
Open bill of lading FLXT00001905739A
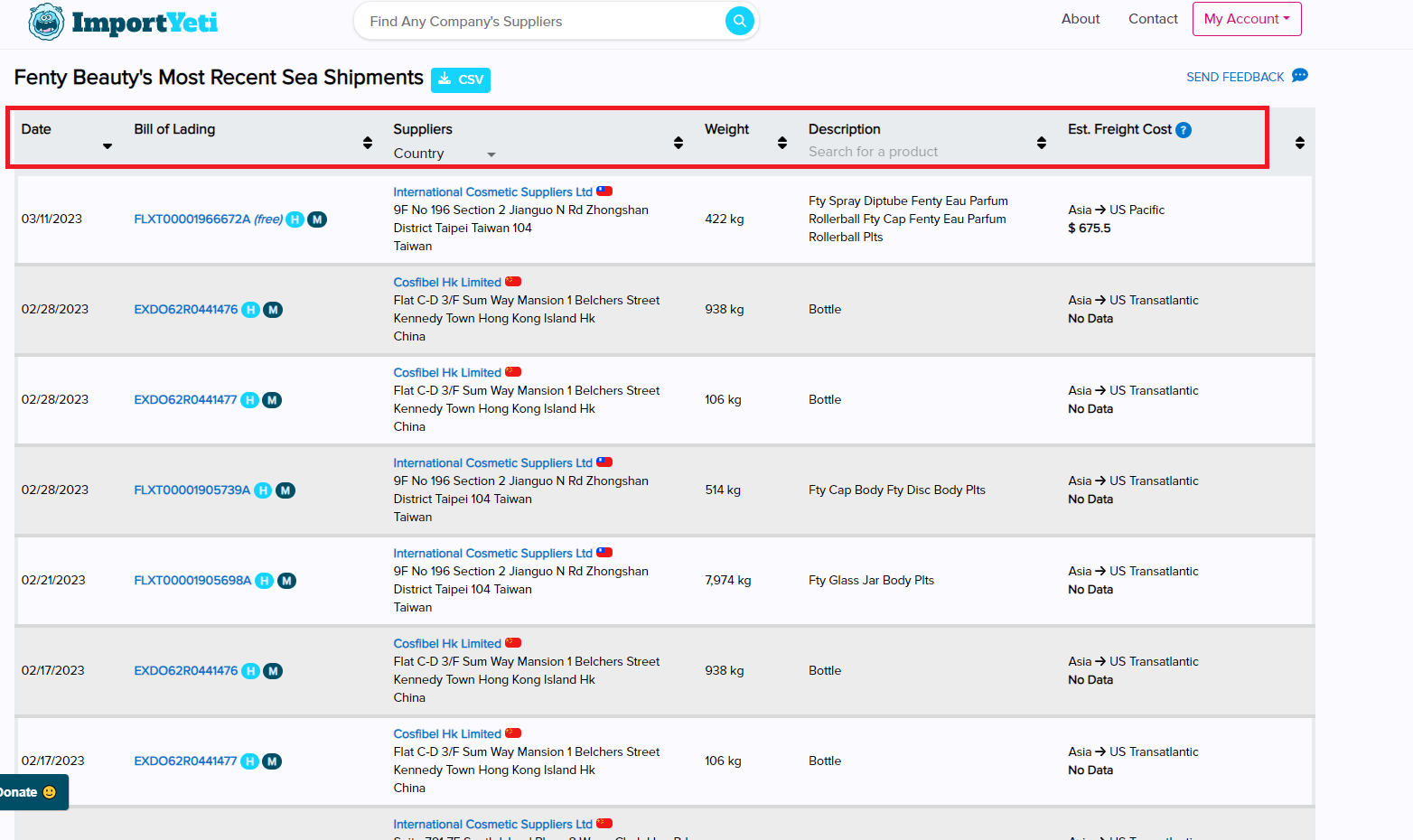(192, 490)
